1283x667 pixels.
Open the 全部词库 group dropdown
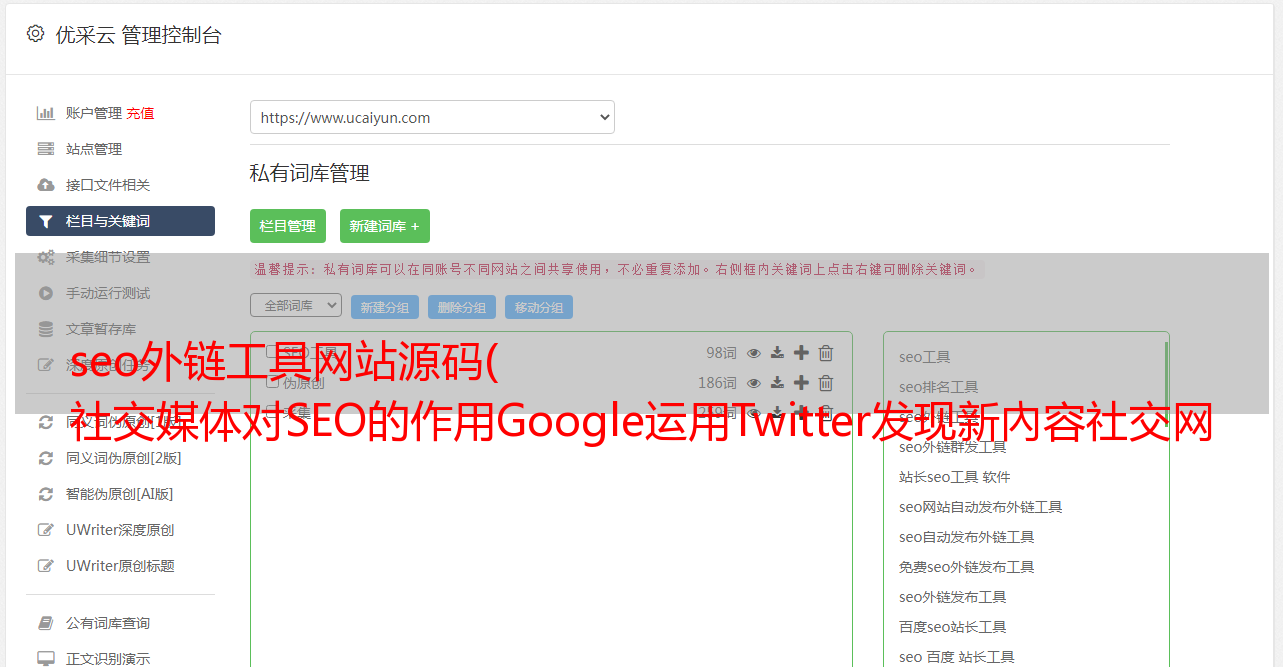pyautogui.click(x=296, y=305)
